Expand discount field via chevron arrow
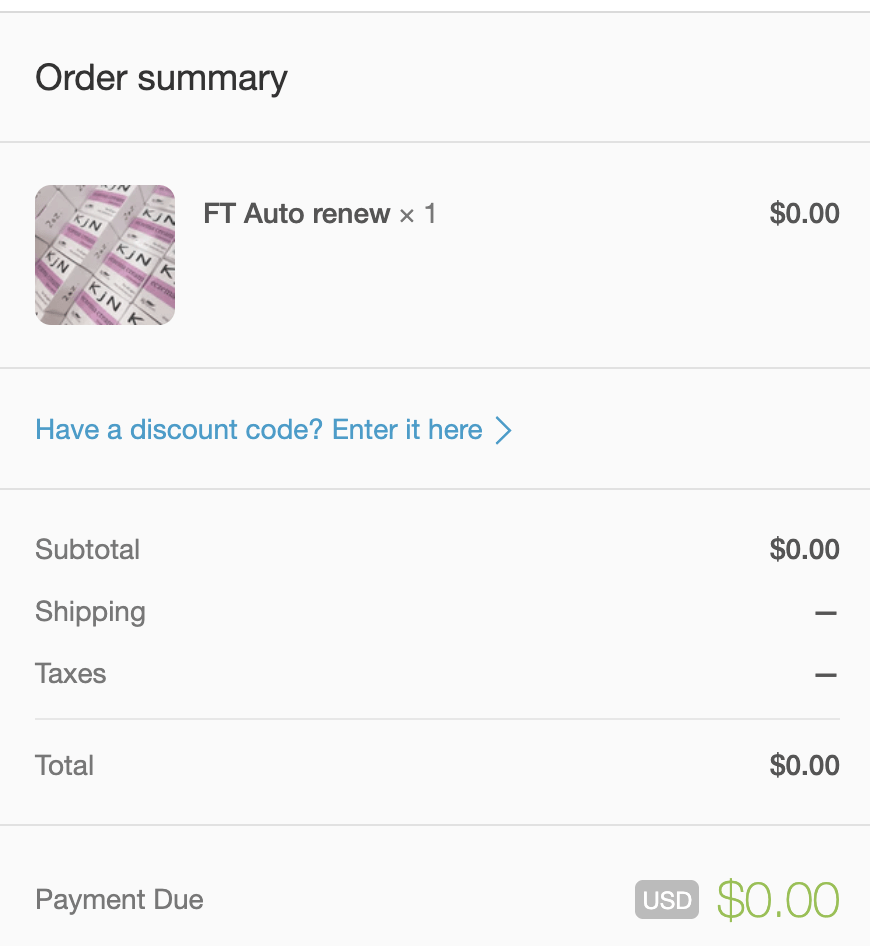 (504, 431)
